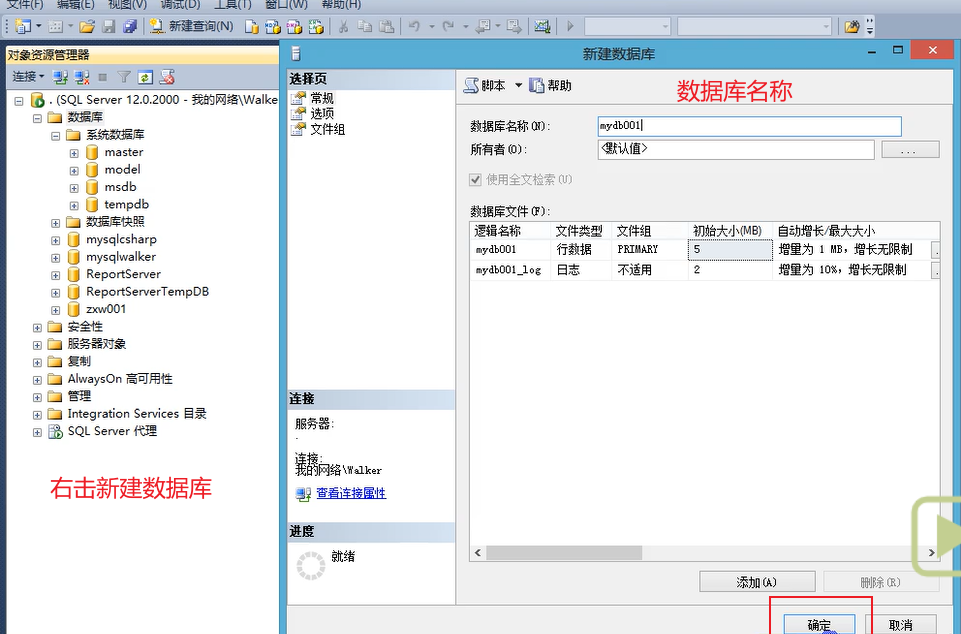
Task: Select the 选项 page in 选择页
Action: pyautogui.click(x=322, y=113)
